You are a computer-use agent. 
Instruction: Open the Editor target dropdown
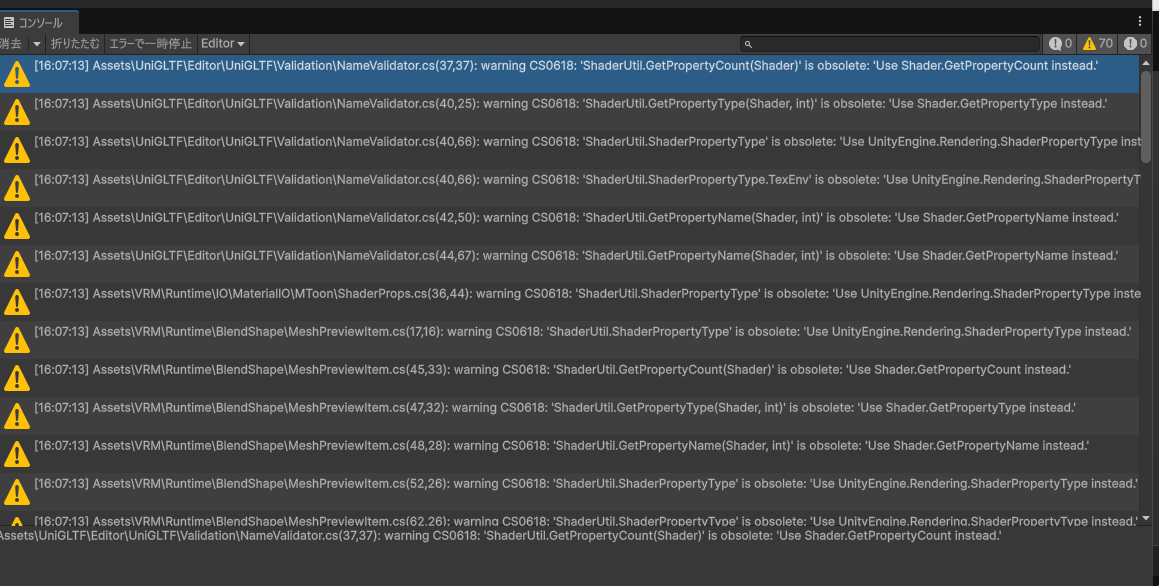(223, 44)
